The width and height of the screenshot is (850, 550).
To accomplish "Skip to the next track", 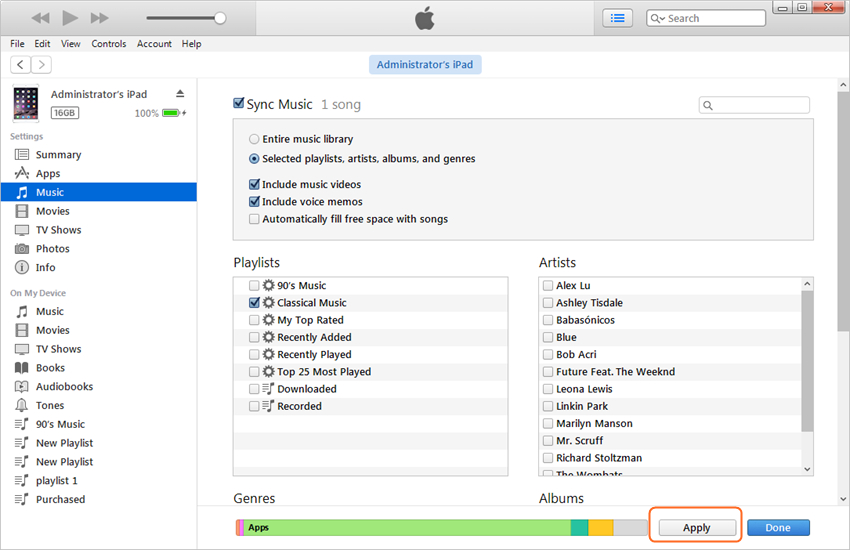I will [x=100, y=18].
